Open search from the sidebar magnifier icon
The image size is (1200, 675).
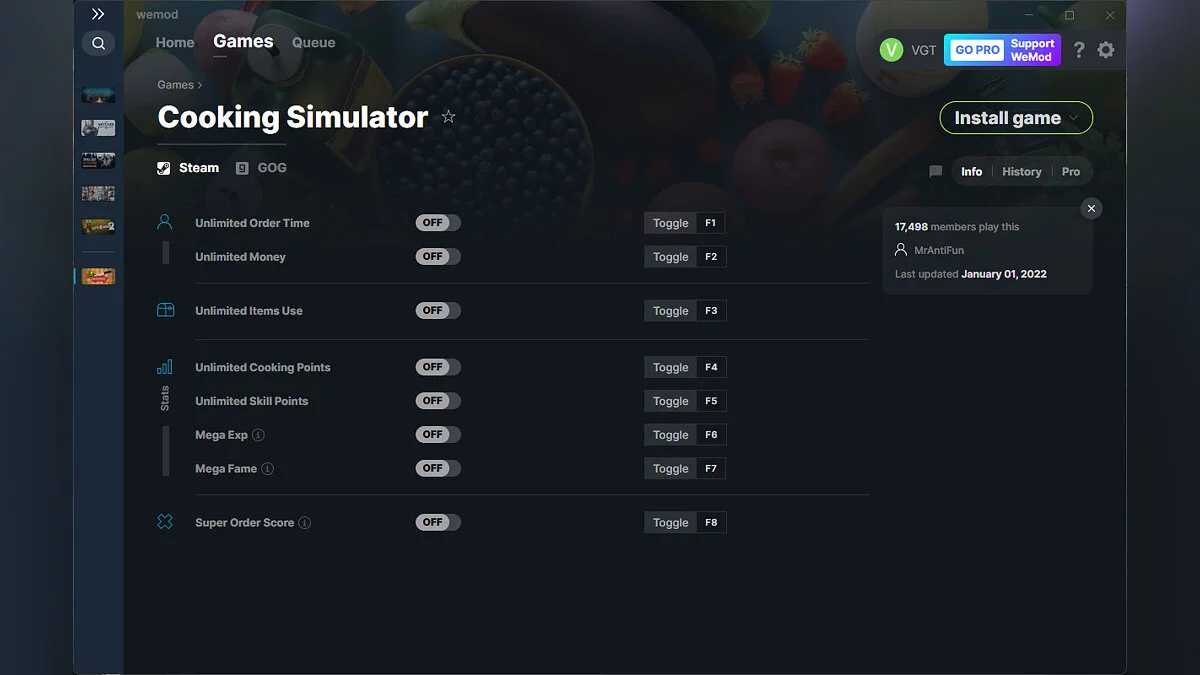[98, 43]
